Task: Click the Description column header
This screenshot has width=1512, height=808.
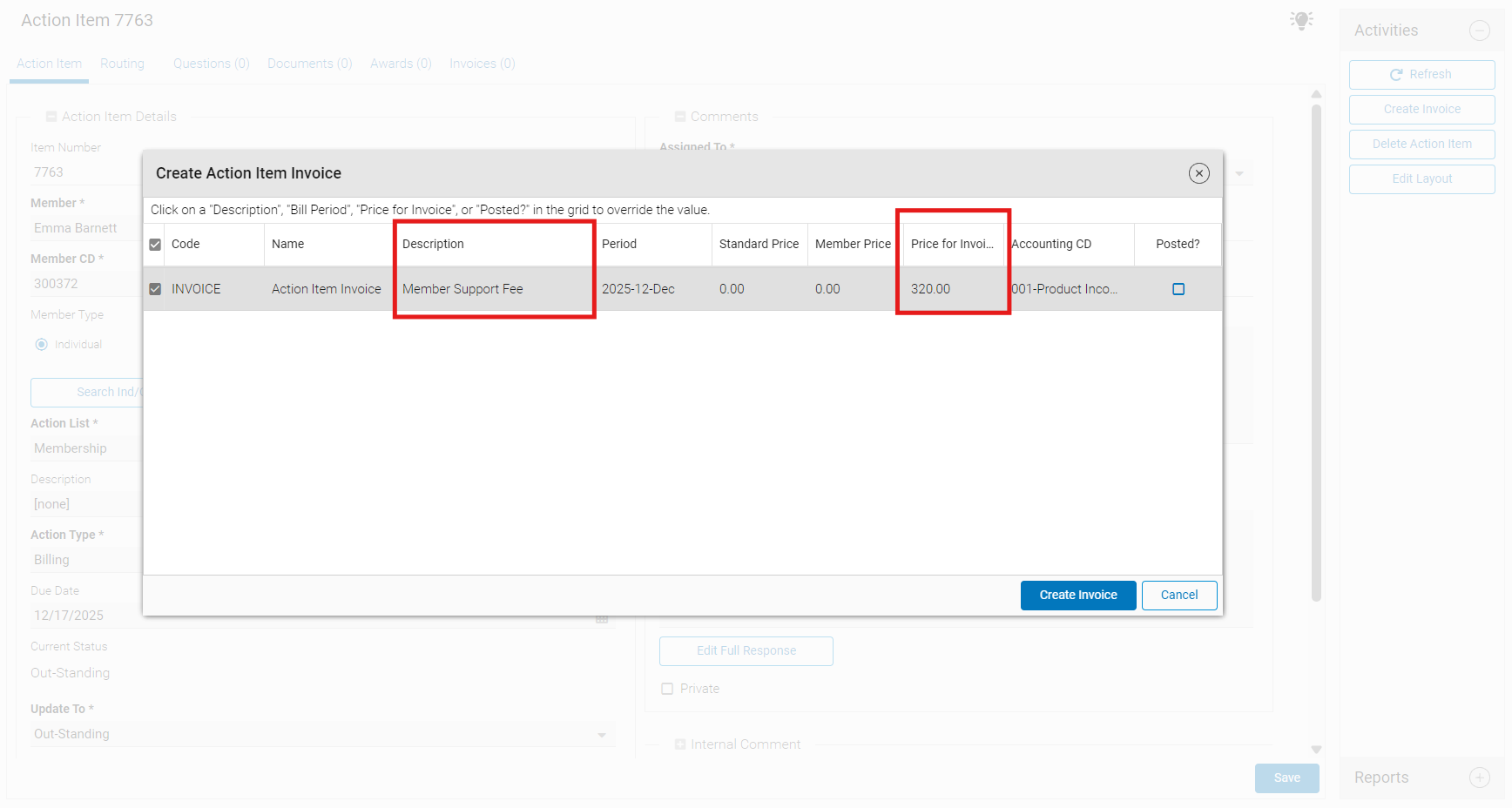Action: (495, 245)
